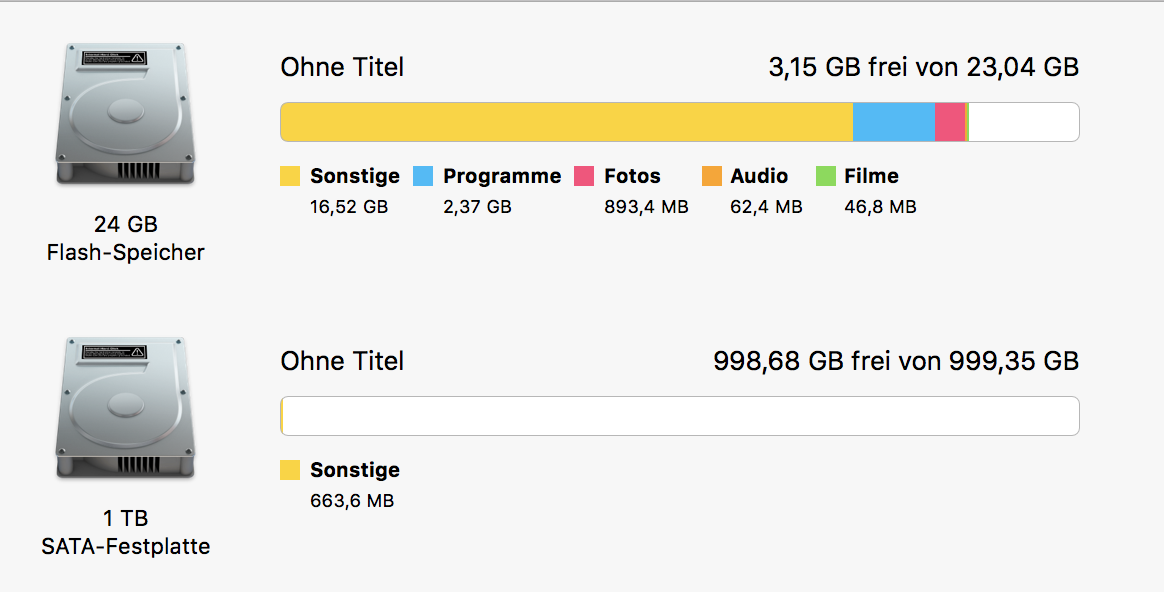Select the "Ohne Titel" name of the flash drive

click(342, 68)
